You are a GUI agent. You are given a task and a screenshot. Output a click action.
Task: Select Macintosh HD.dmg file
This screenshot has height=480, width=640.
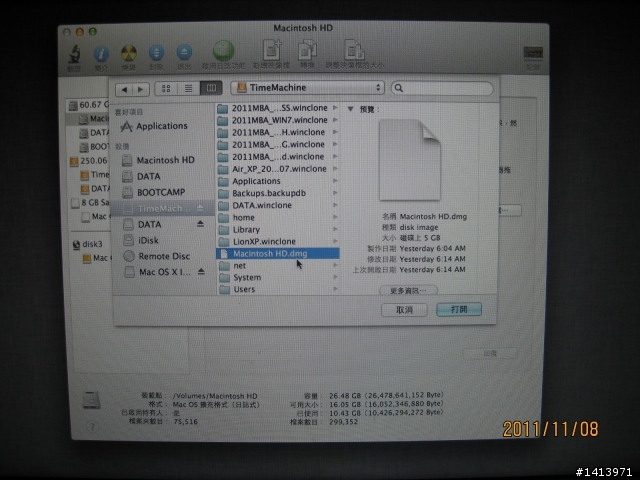278,253
